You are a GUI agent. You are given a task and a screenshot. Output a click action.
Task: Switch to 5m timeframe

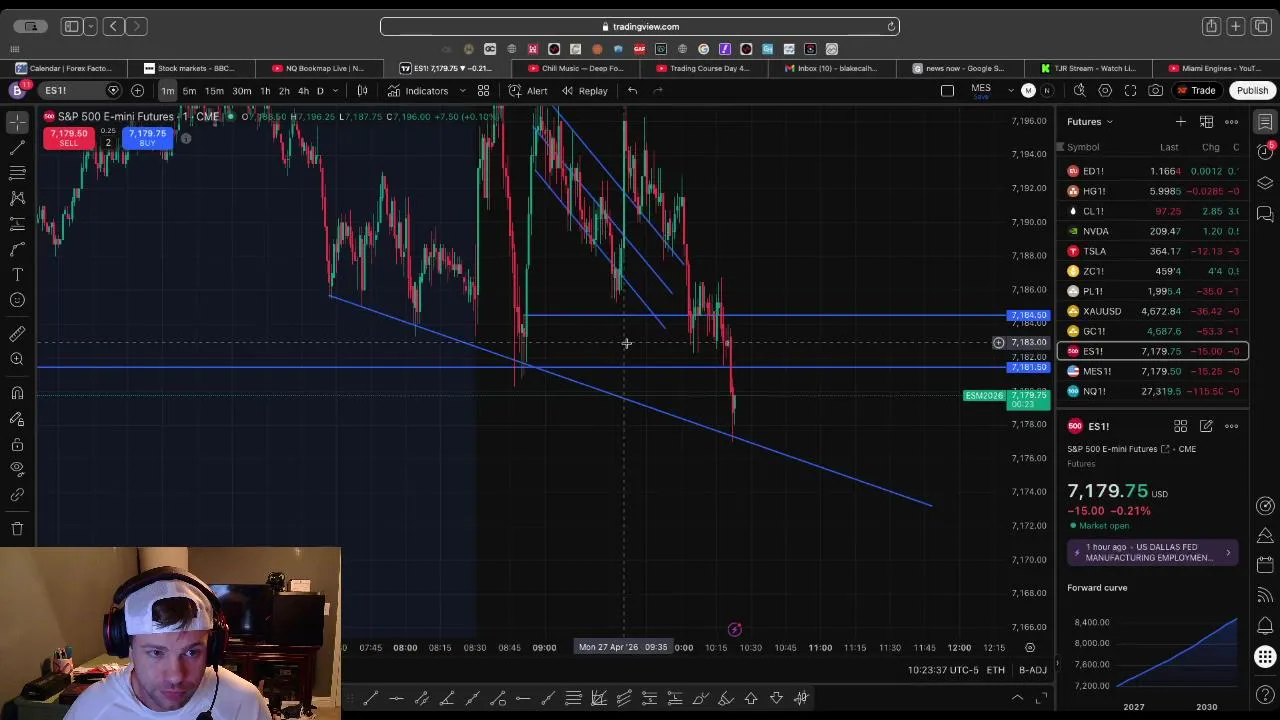tap(189, 91)
